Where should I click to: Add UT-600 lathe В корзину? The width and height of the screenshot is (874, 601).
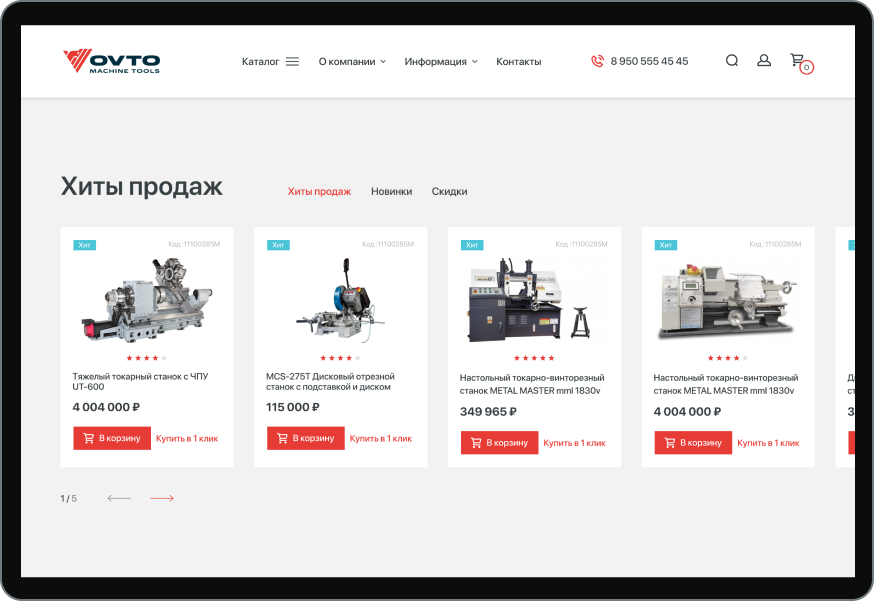tap(112, 438)
